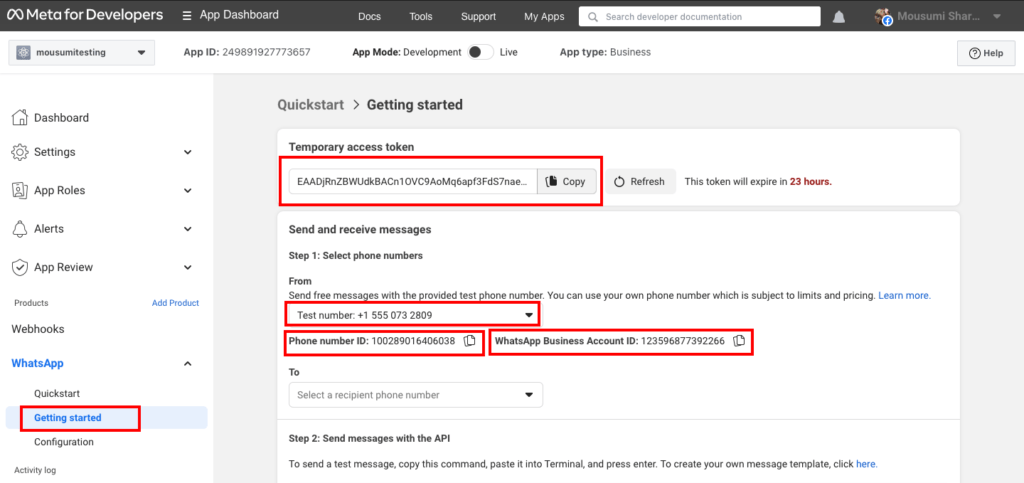Click the Meta for Developers logo
The height and width of the screenshot is (483, 1024).
pos(85,15)
